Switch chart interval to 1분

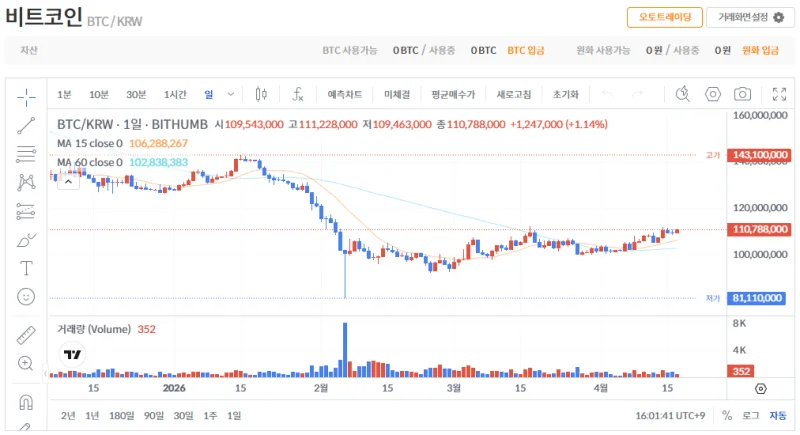pos(64,94)
